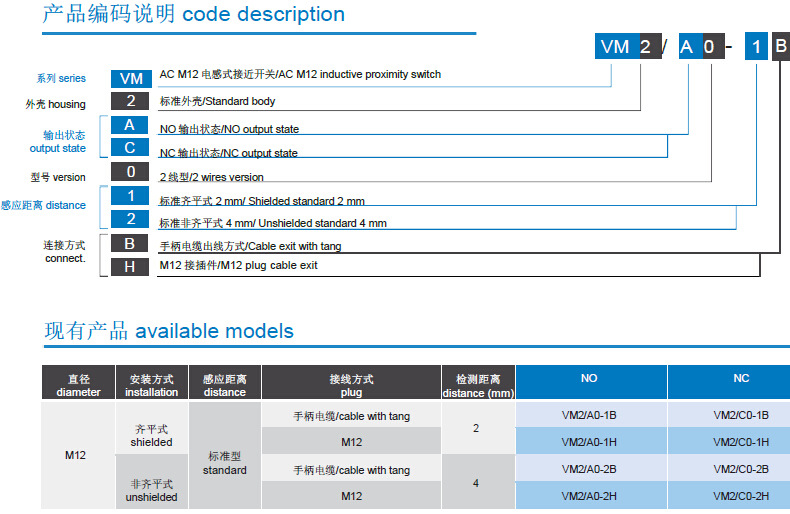Viewport: 790px width, 514px height.
Task: Click the M12 diameter cell in the table
Action: click(x=78, y=456)
